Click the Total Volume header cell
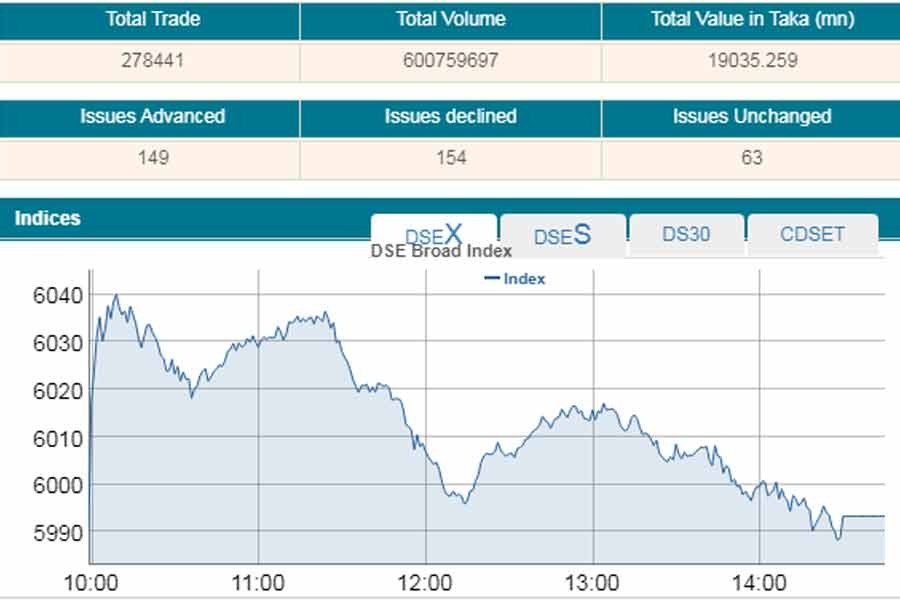This screenshot has width=900, height=600. tap(450, 19)
